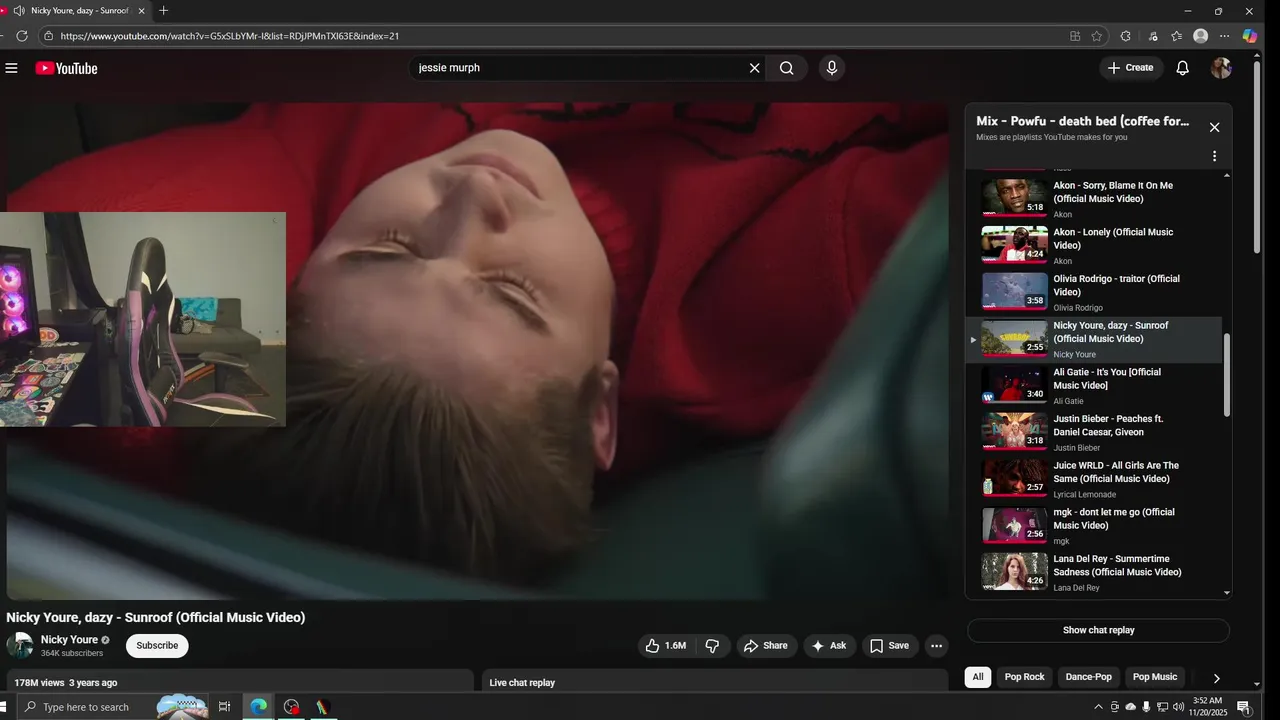Image resolution: width=1280 pixels, height=720 pixels.
Task: Show hidden system tray icons
Action: (x=1098, y=707)
